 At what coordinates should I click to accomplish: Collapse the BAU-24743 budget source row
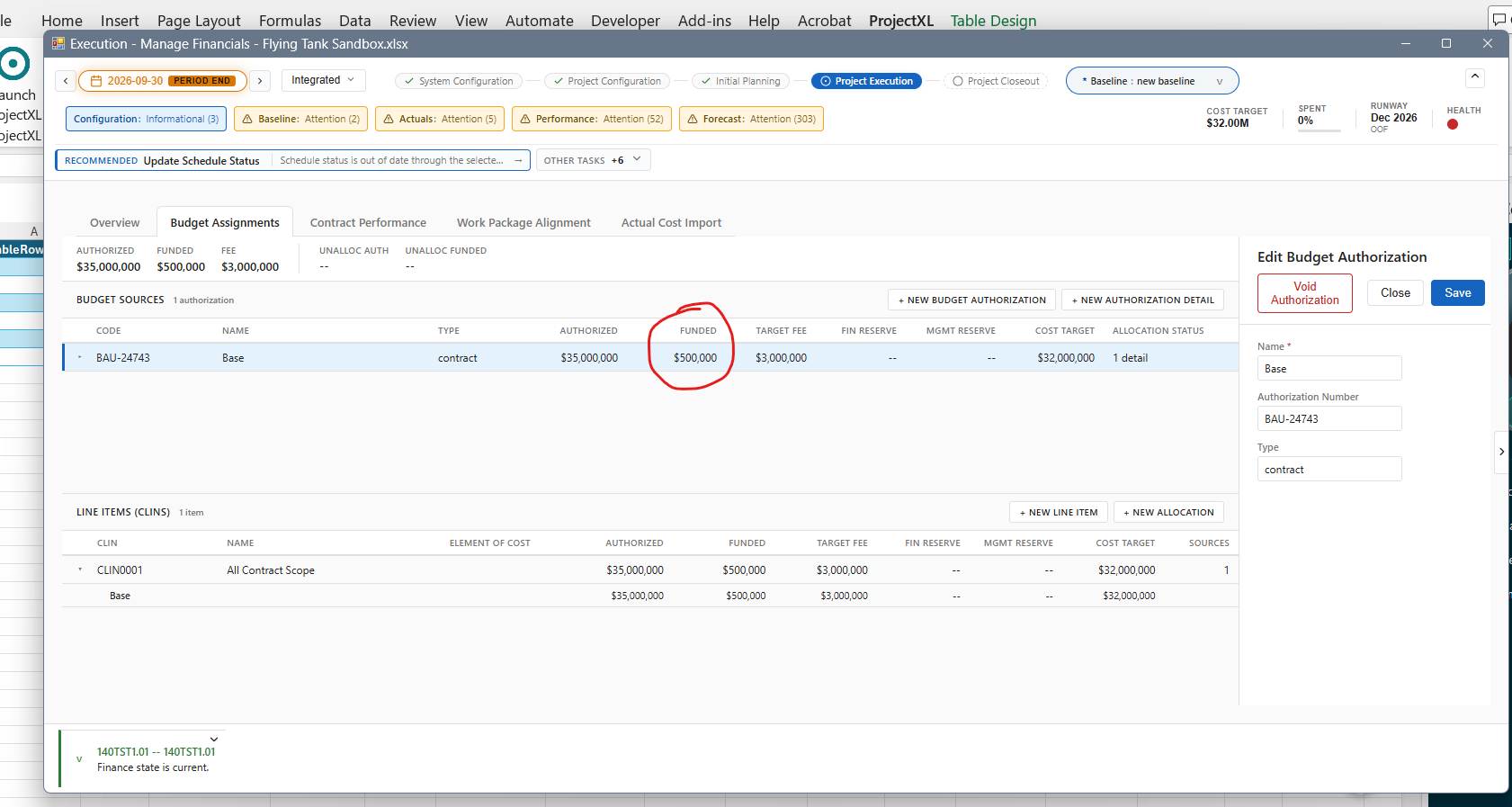(80, 357)
